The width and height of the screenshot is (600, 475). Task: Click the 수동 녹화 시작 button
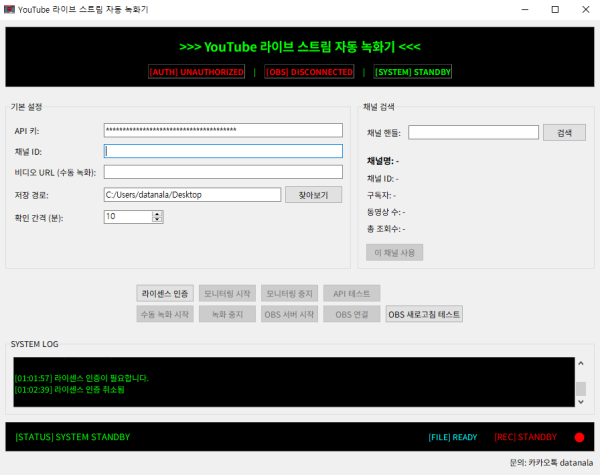165,314
